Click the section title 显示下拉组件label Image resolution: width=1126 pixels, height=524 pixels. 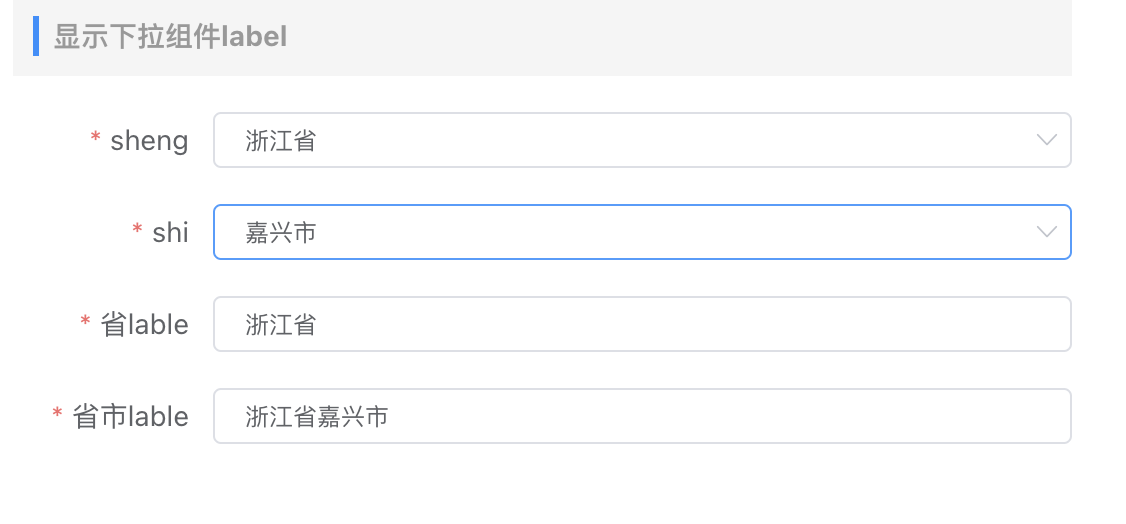click(x=170, y=37)
